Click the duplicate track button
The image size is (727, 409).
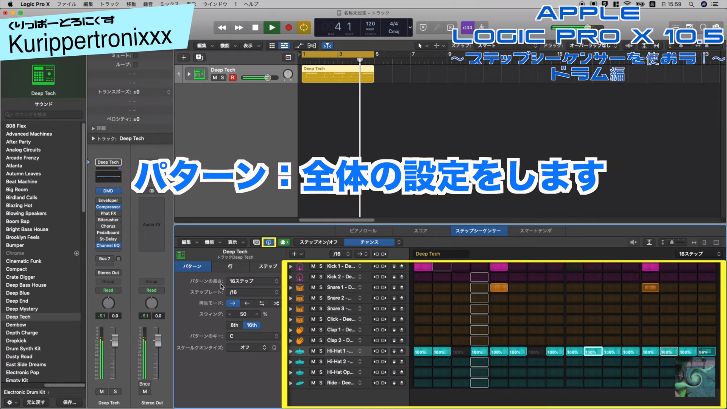click(x=199, y=57)
